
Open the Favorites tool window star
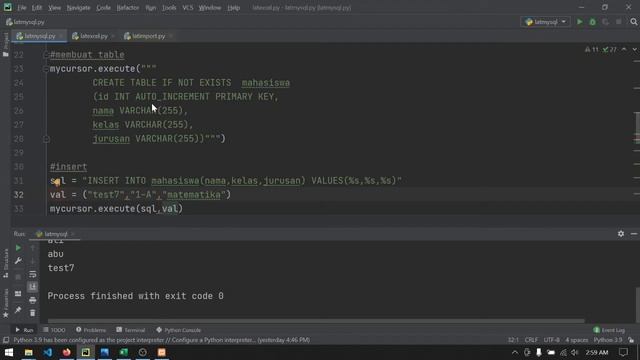[5, 303]
